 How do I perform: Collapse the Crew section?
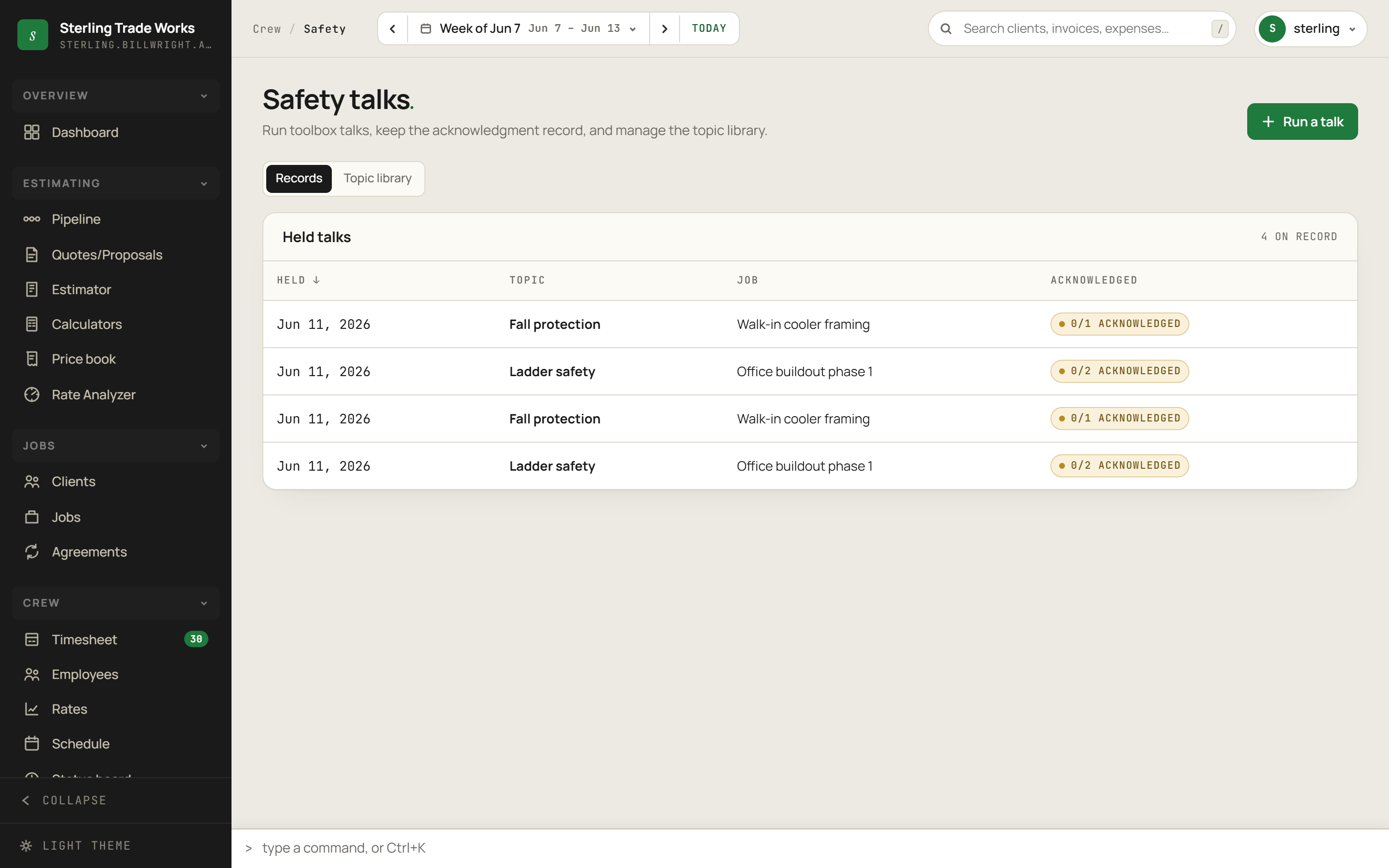[115, 603]
